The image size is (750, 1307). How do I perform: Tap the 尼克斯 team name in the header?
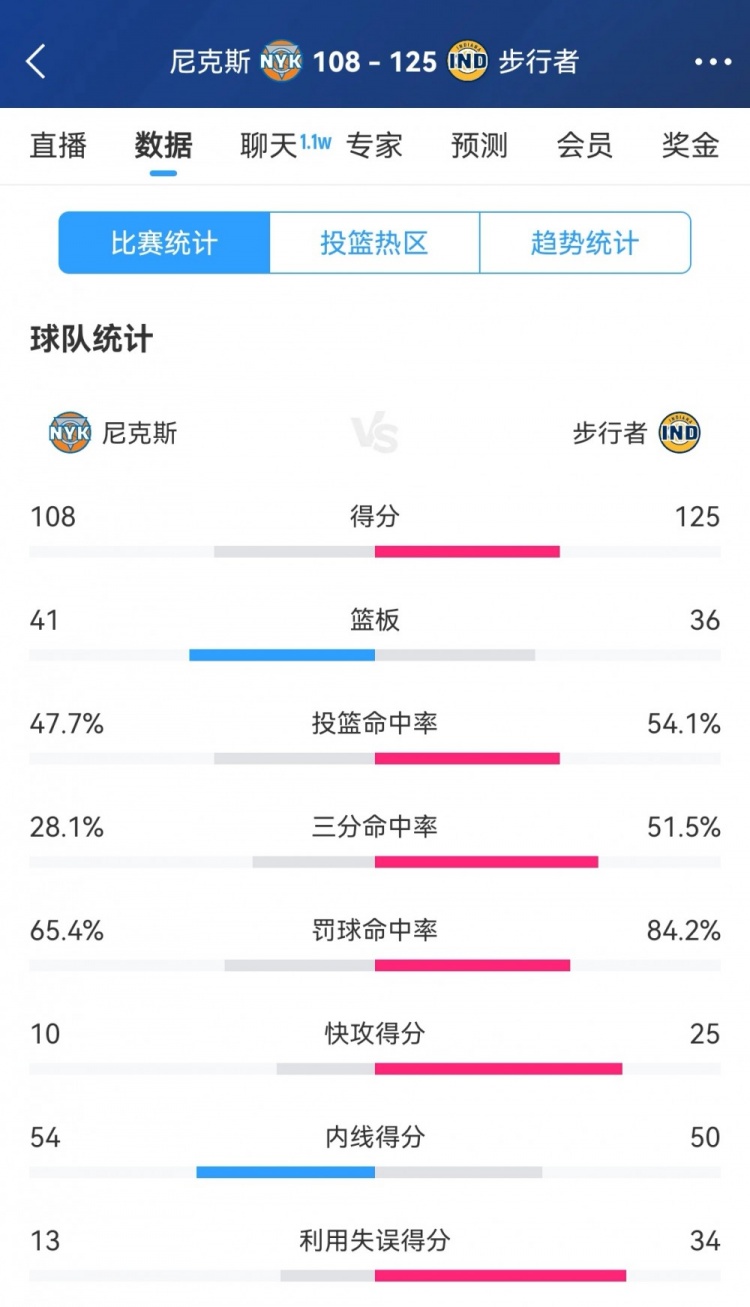211,62
